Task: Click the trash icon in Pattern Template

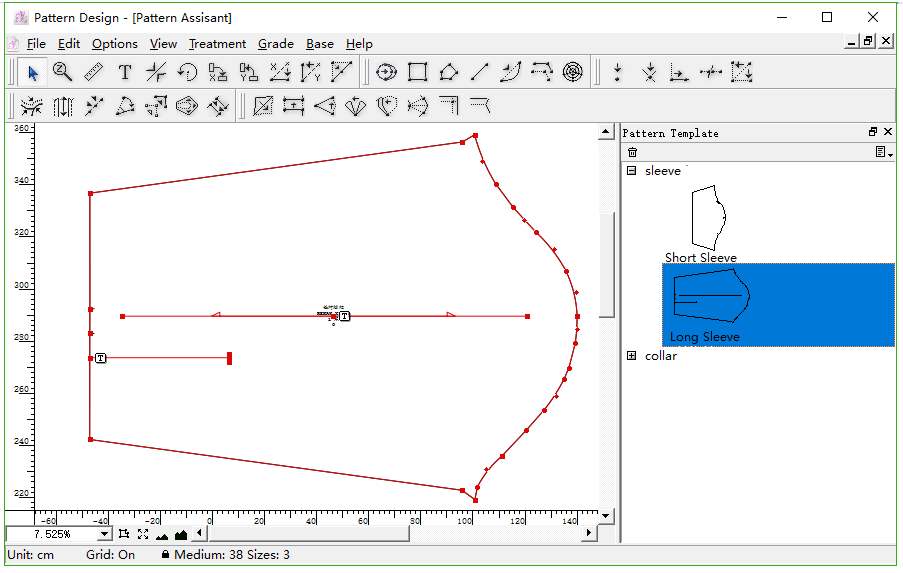Action: click(x=632, y=152)
